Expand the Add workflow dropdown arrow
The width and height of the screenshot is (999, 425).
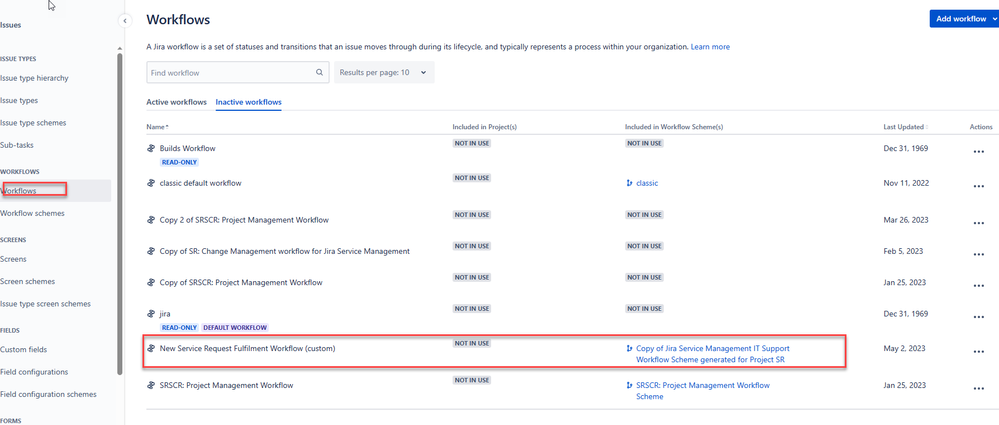click(995, 18)
